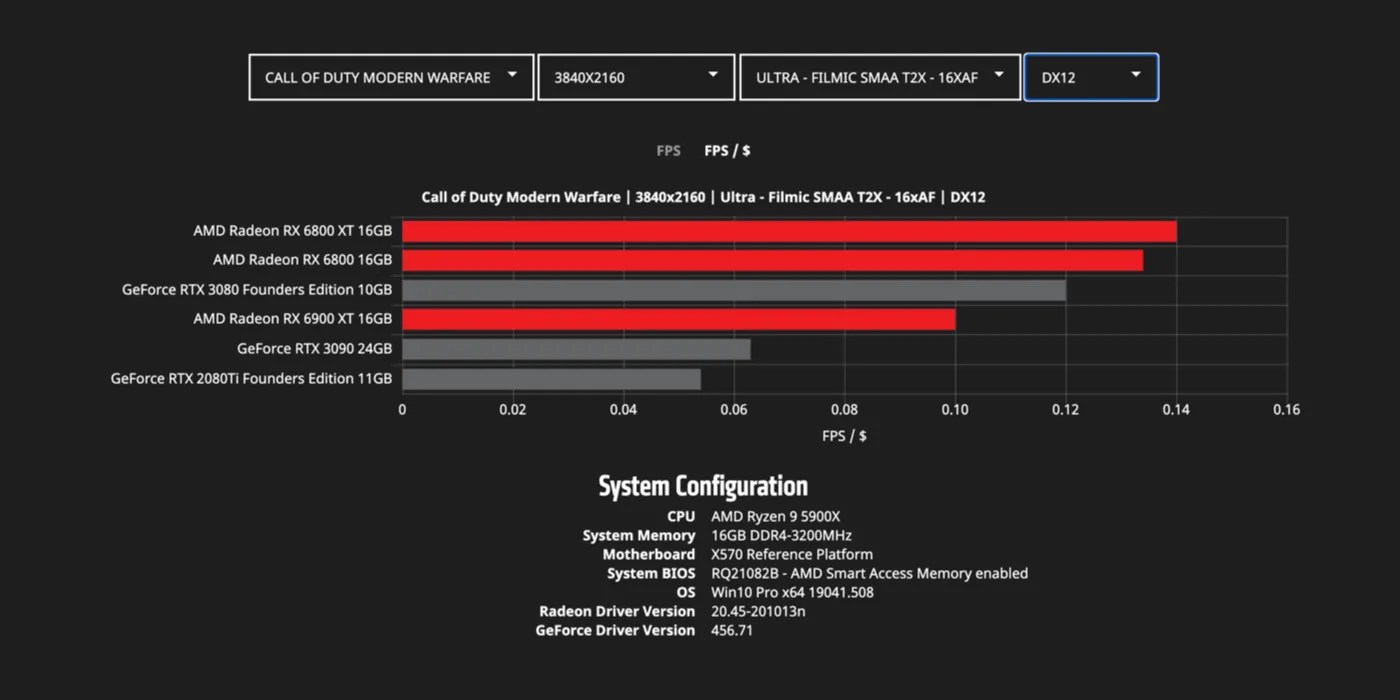Image resolution: width=1400 pixels, height=700 pixels.
Task: Click the Radeon Driver Version value 20.45-201013n
Action: (x=759, y=611)
